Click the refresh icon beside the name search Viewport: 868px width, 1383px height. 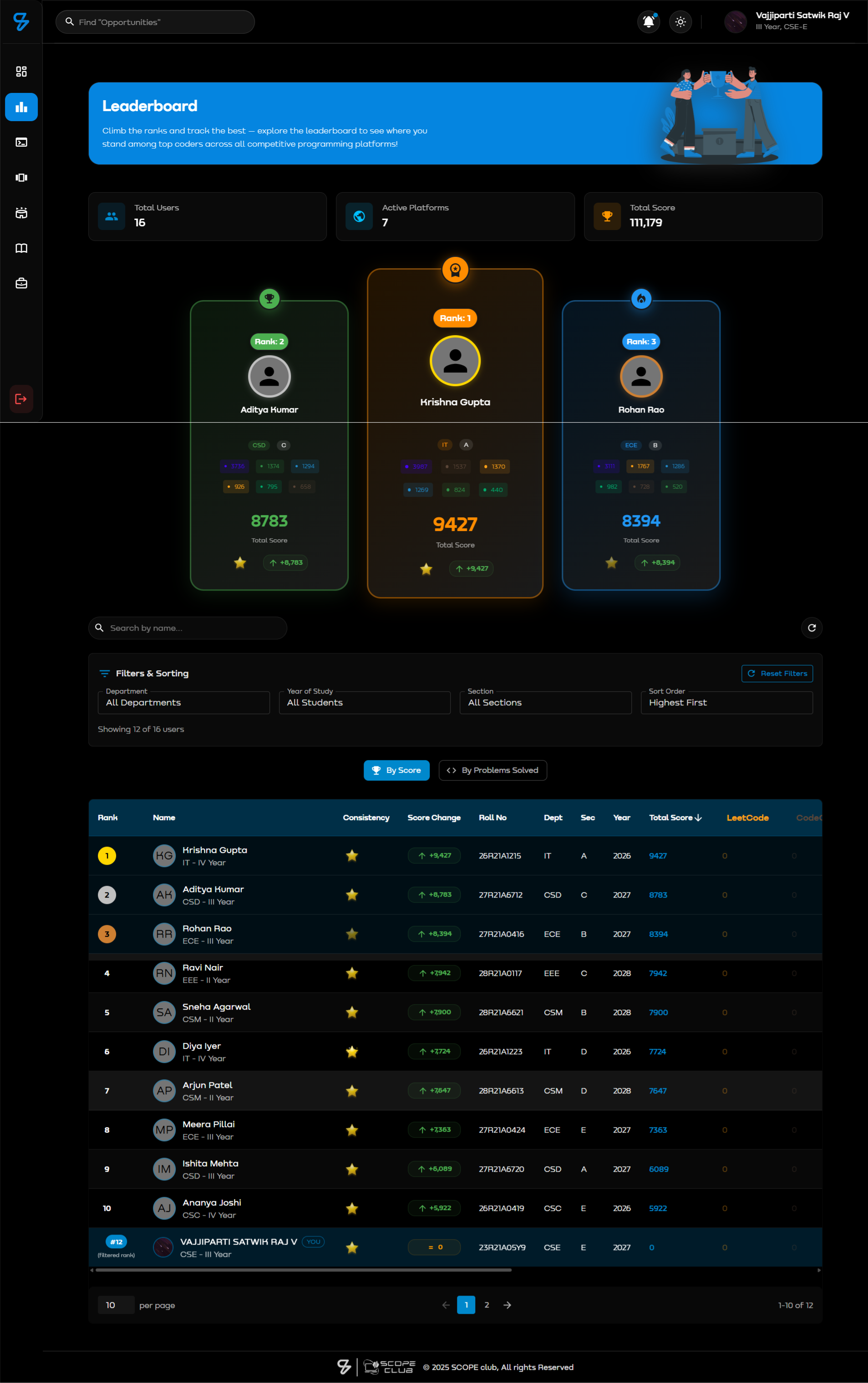click(x=812, y=628)
